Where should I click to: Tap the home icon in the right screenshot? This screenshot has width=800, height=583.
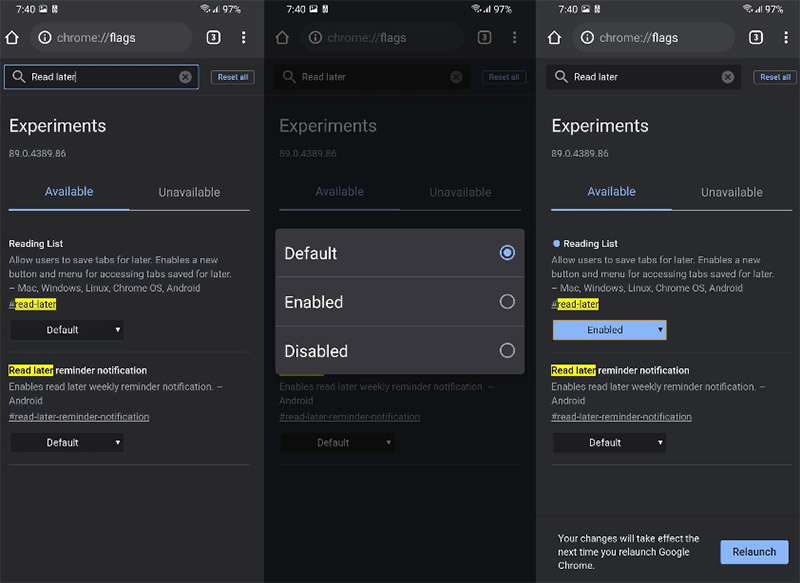(x=554, y=37)
